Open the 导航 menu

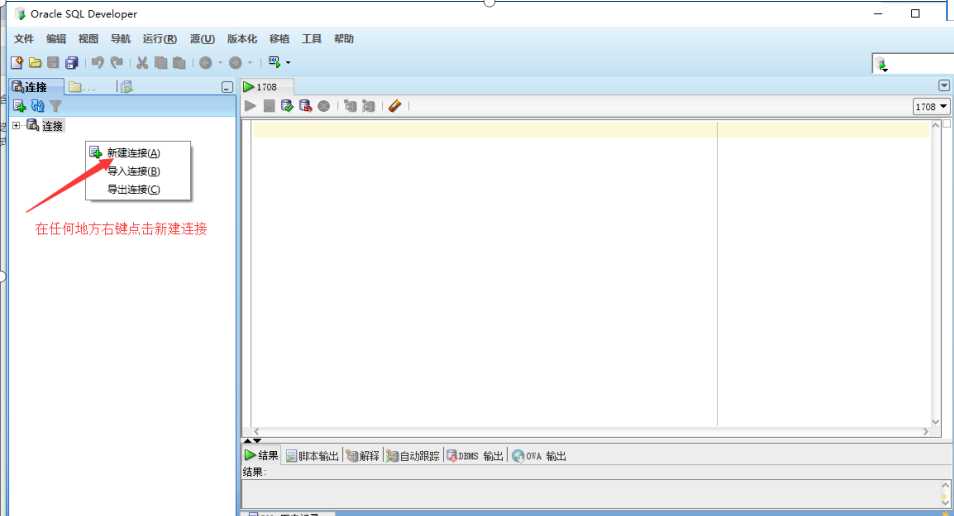(120, 38)
